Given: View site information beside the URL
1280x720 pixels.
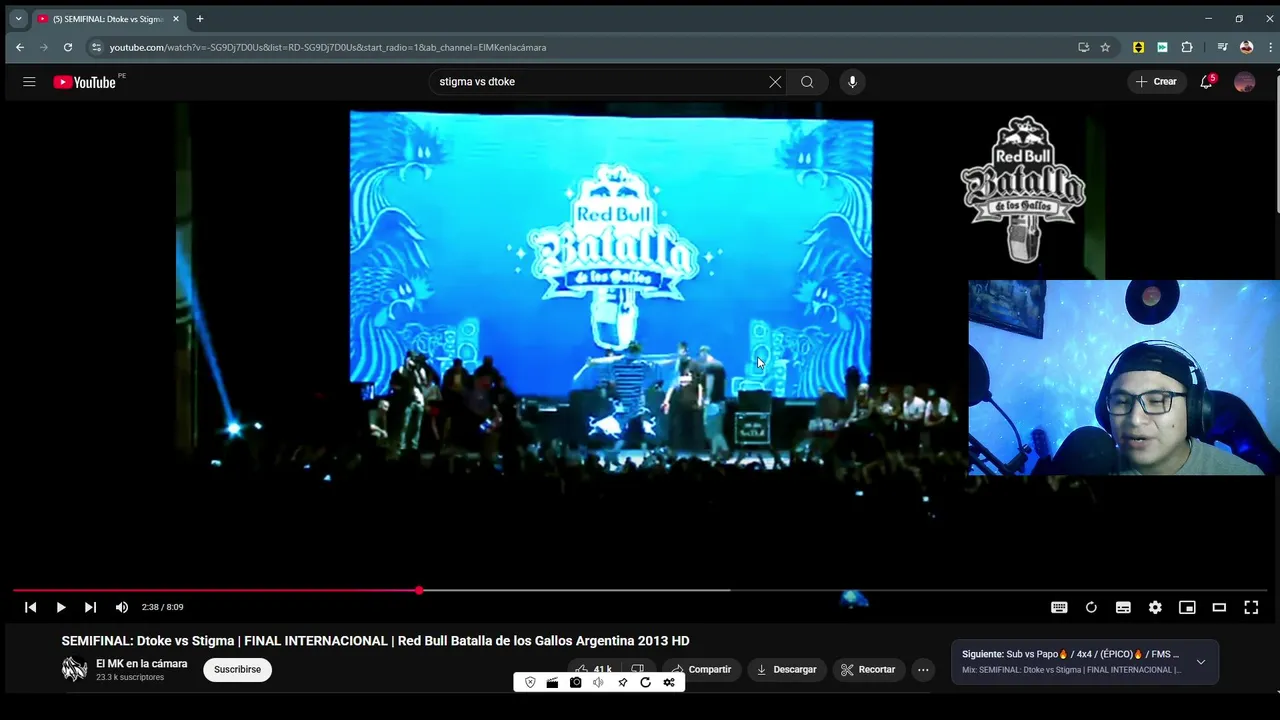Looking at the screenshot, I should 96,47.
